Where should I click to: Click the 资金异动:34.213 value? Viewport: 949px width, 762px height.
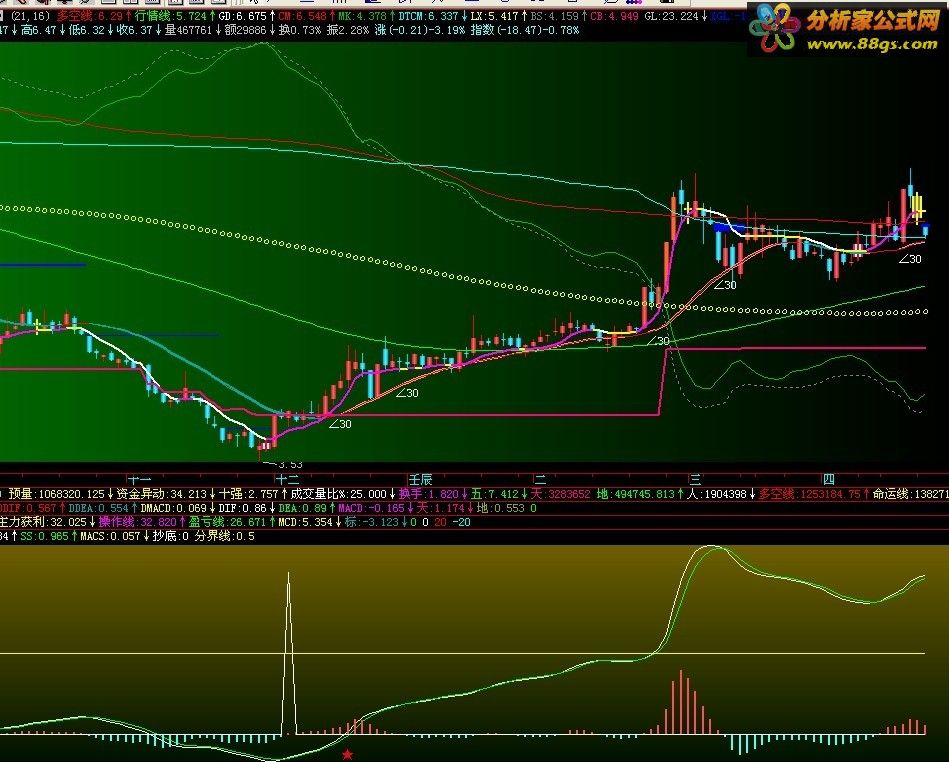(x=161, y=494)
